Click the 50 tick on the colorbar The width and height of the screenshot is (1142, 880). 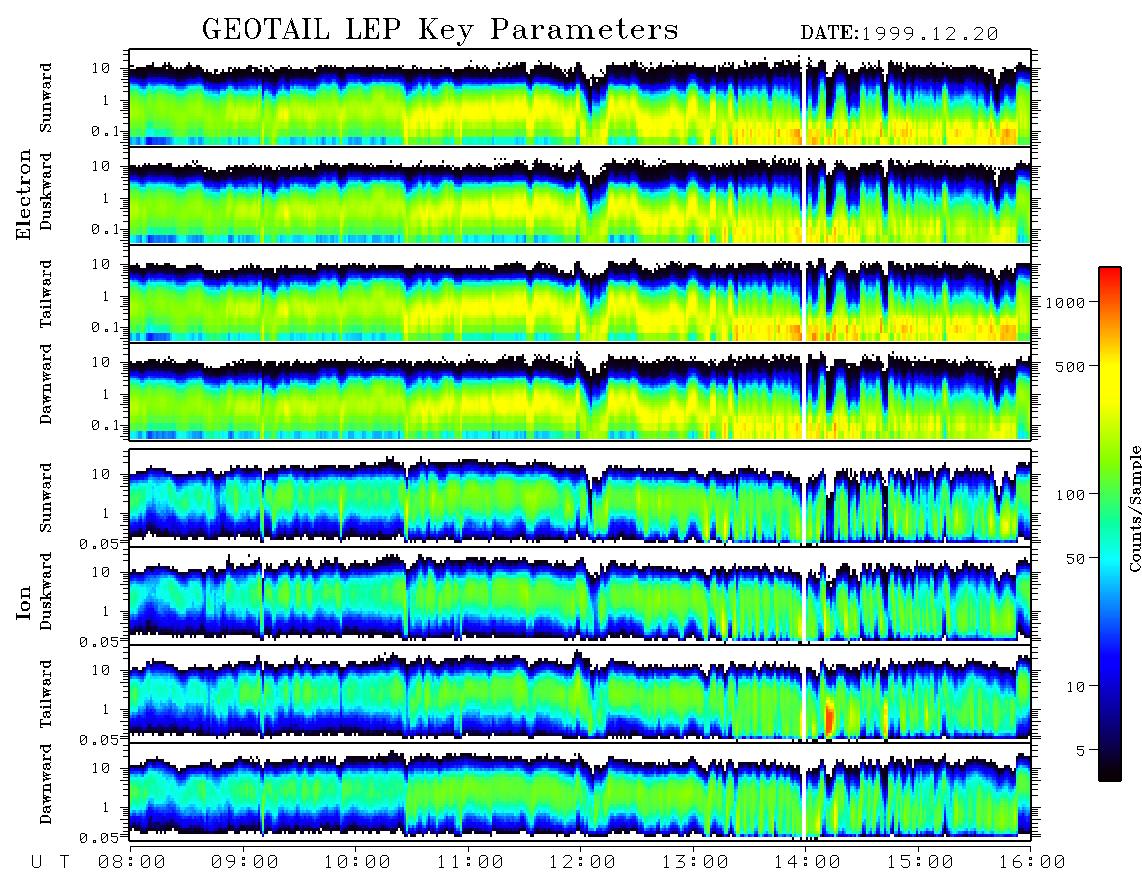pos(1075,559)
